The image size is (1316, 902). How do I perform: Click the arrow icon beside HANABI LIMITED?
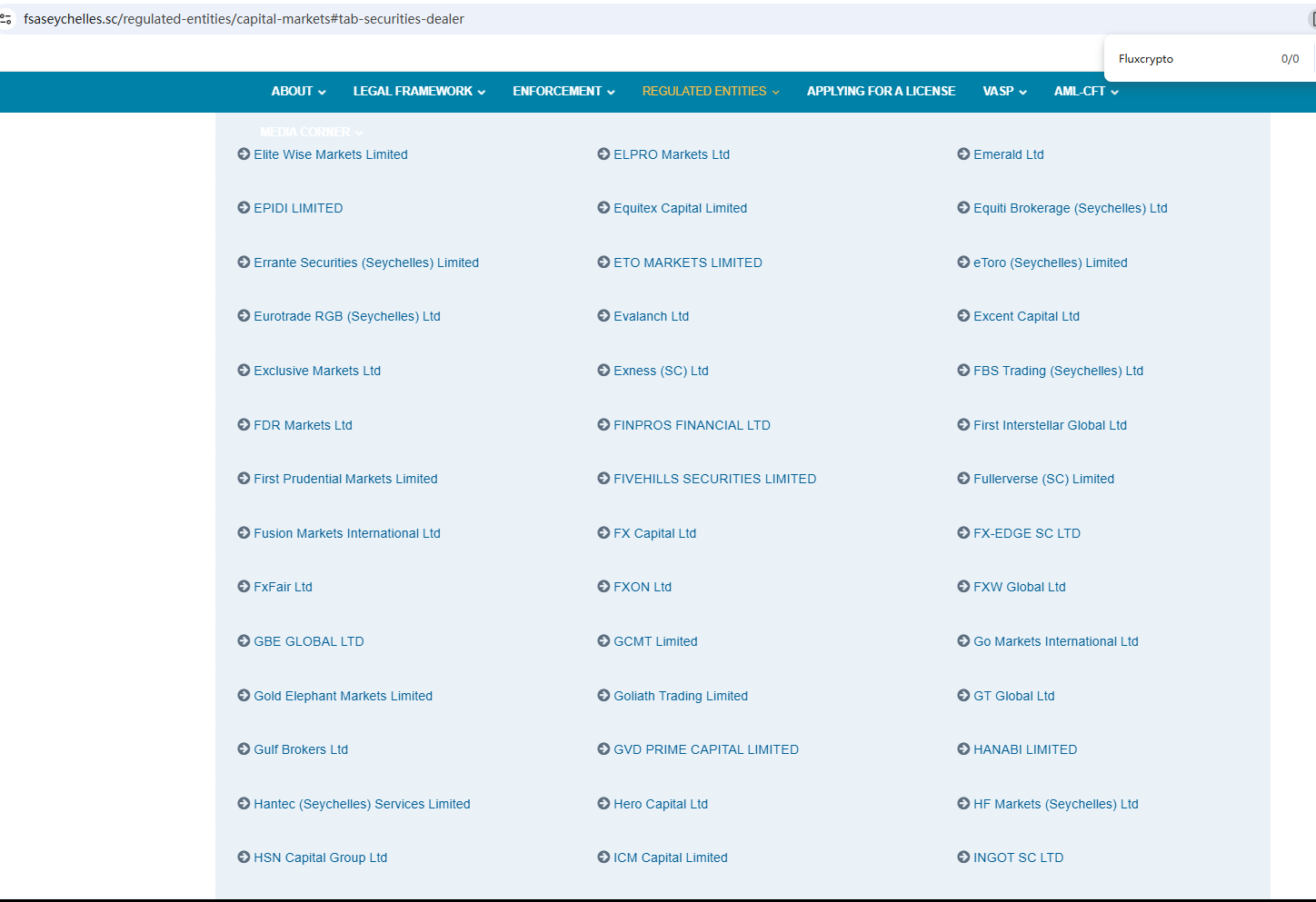pyautogui.click(x=963, y=749)
